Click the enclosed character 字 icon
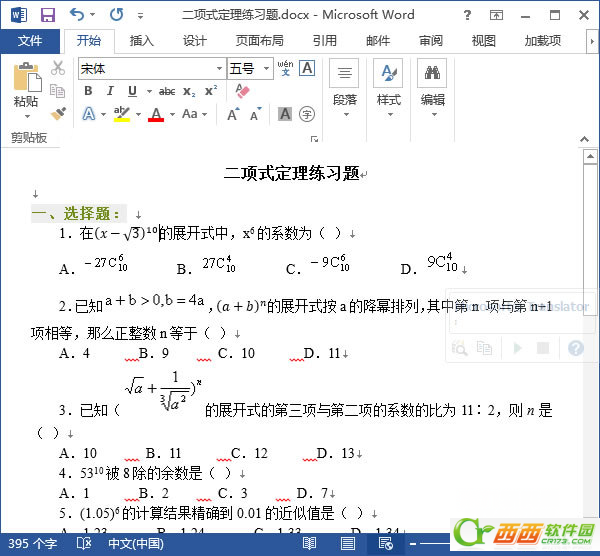The width and height of the screenshot is (600, 556). [x=307, y=114]
